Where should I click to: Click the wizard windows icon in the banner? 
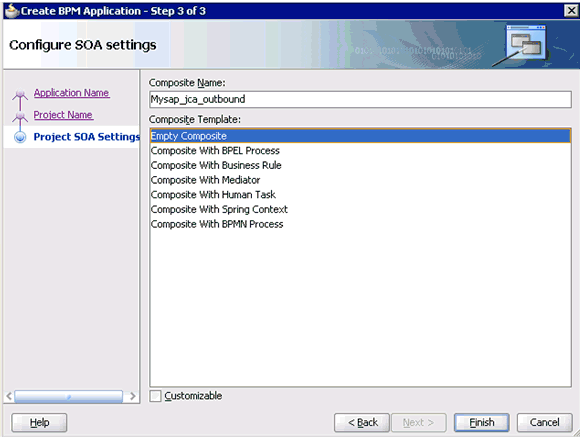(x=526, y=43)
